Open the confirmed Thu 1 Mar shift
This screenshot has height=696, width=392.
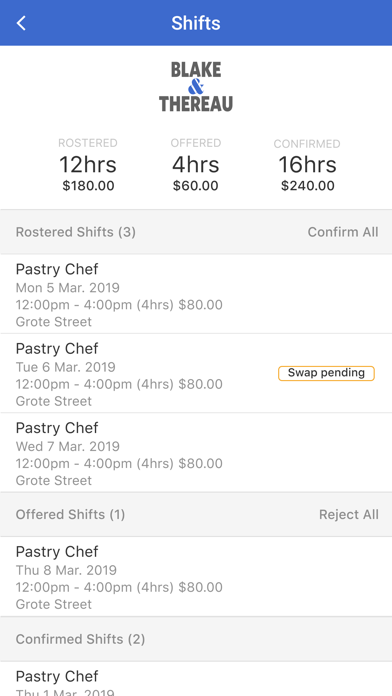(196, 679)
